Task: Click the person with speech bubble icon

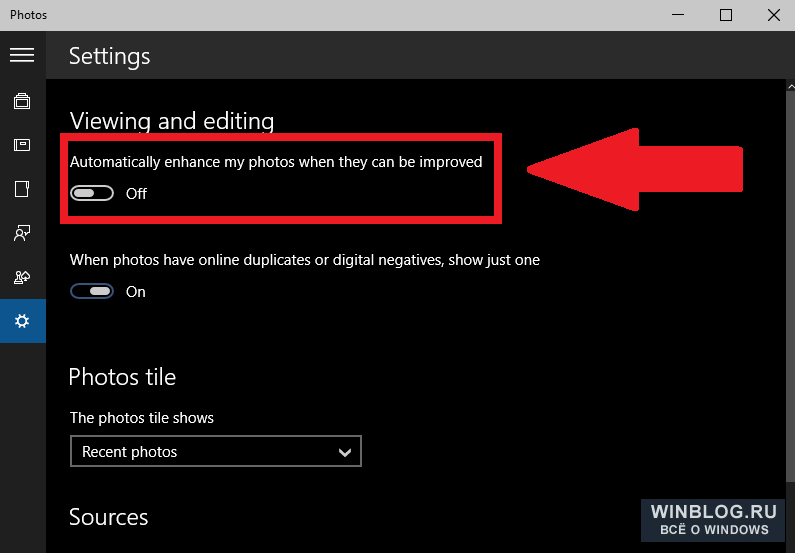Action: pos(22,233)
